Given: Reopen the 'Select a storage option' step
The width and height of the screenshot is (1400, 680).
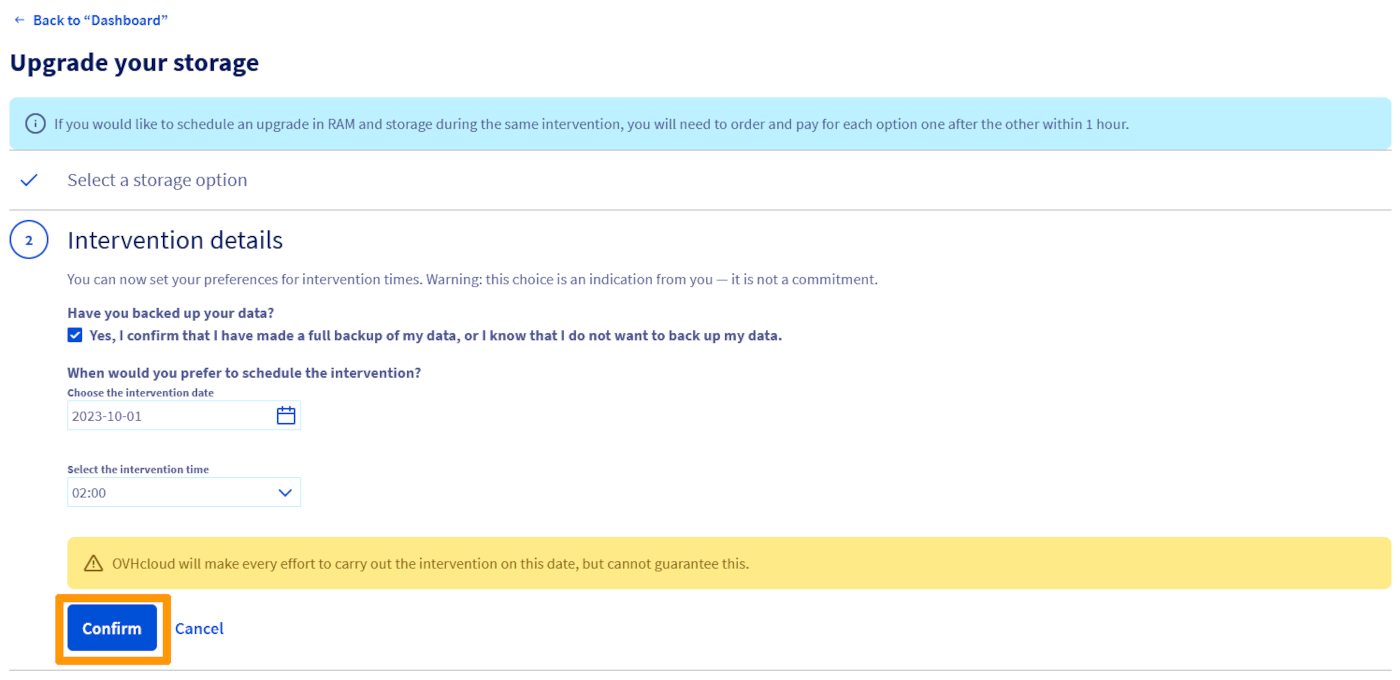Looking at the screenshot, I should tap(157, 180).
